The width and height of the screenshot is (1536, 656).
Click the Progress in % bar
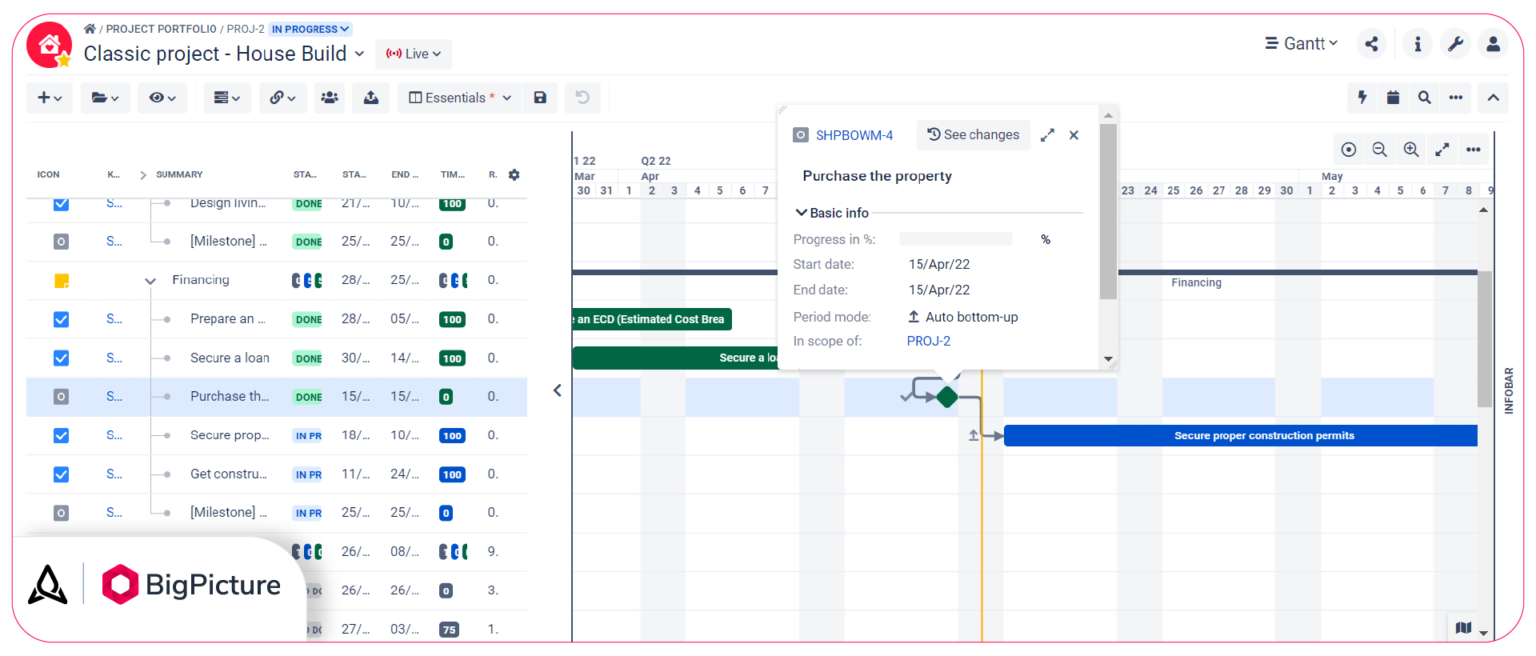click(955, 238)
